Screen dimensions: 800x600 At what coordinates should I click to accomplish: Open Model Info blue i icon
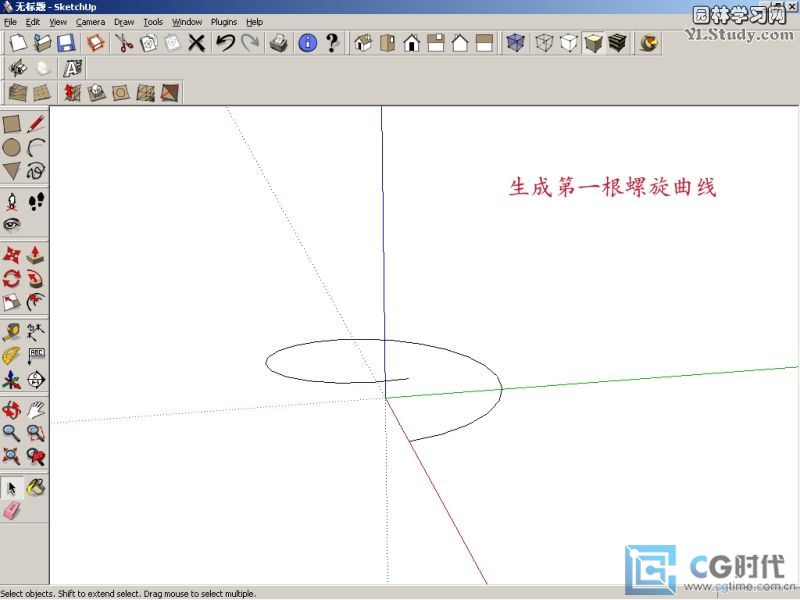[308, 43]
